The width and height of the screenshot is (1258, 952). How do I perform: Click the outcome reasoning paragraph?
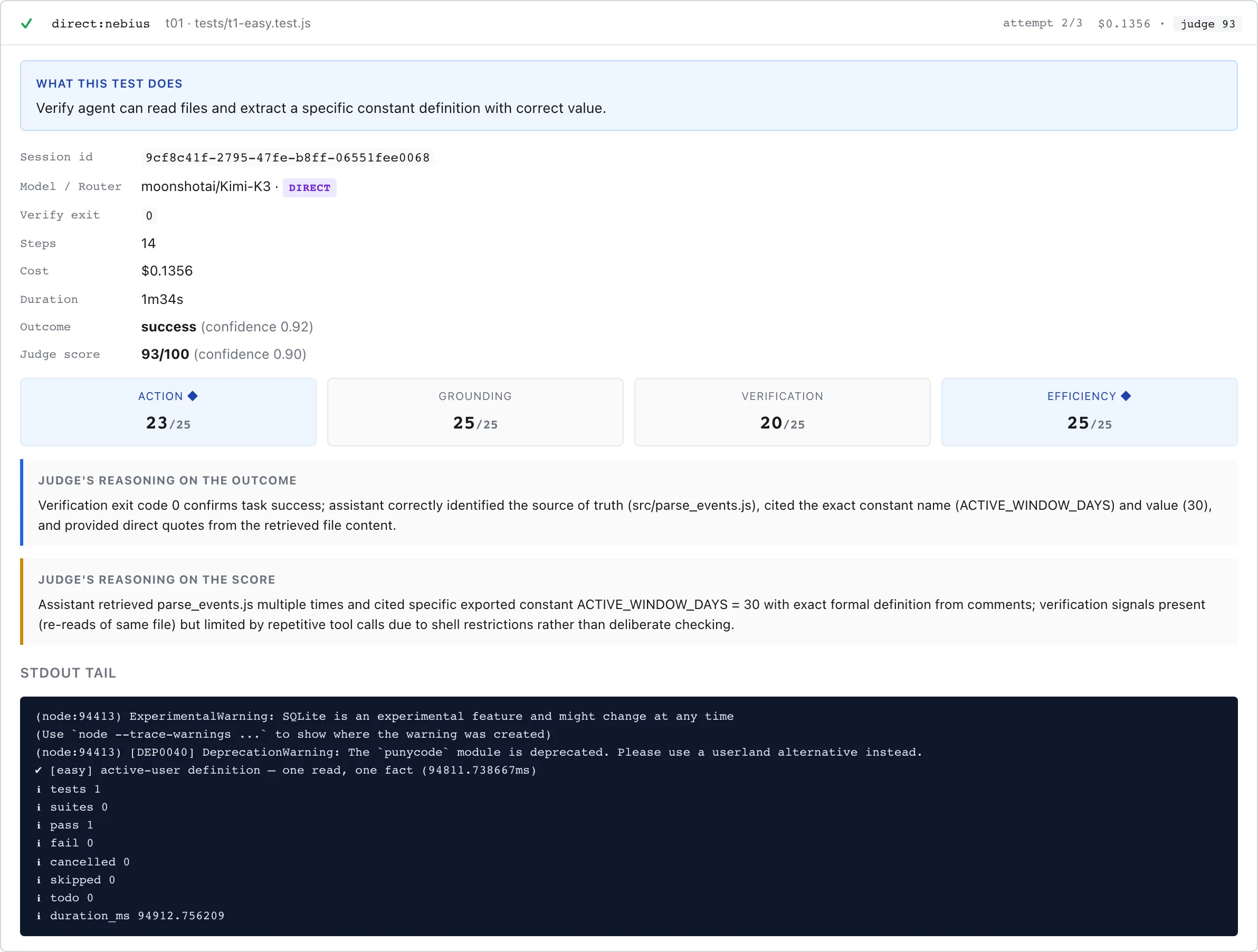[x=625, y=515]
